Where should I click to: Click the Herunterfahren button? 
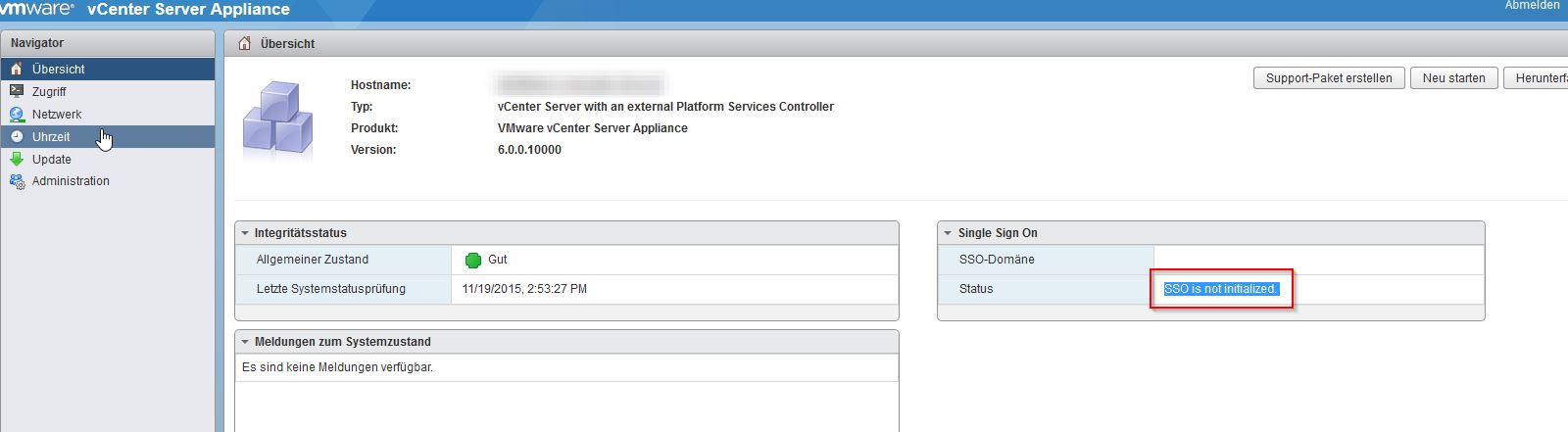1536,78
